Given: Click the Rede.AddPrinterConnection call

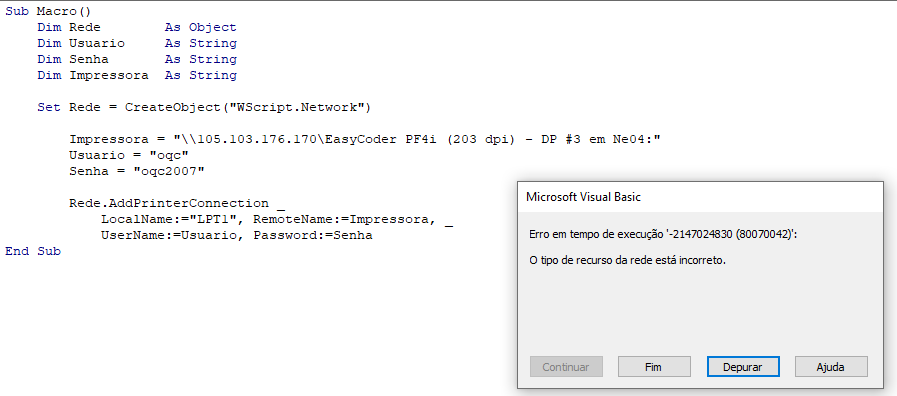Looking at the screenshot, I should 169,204.
